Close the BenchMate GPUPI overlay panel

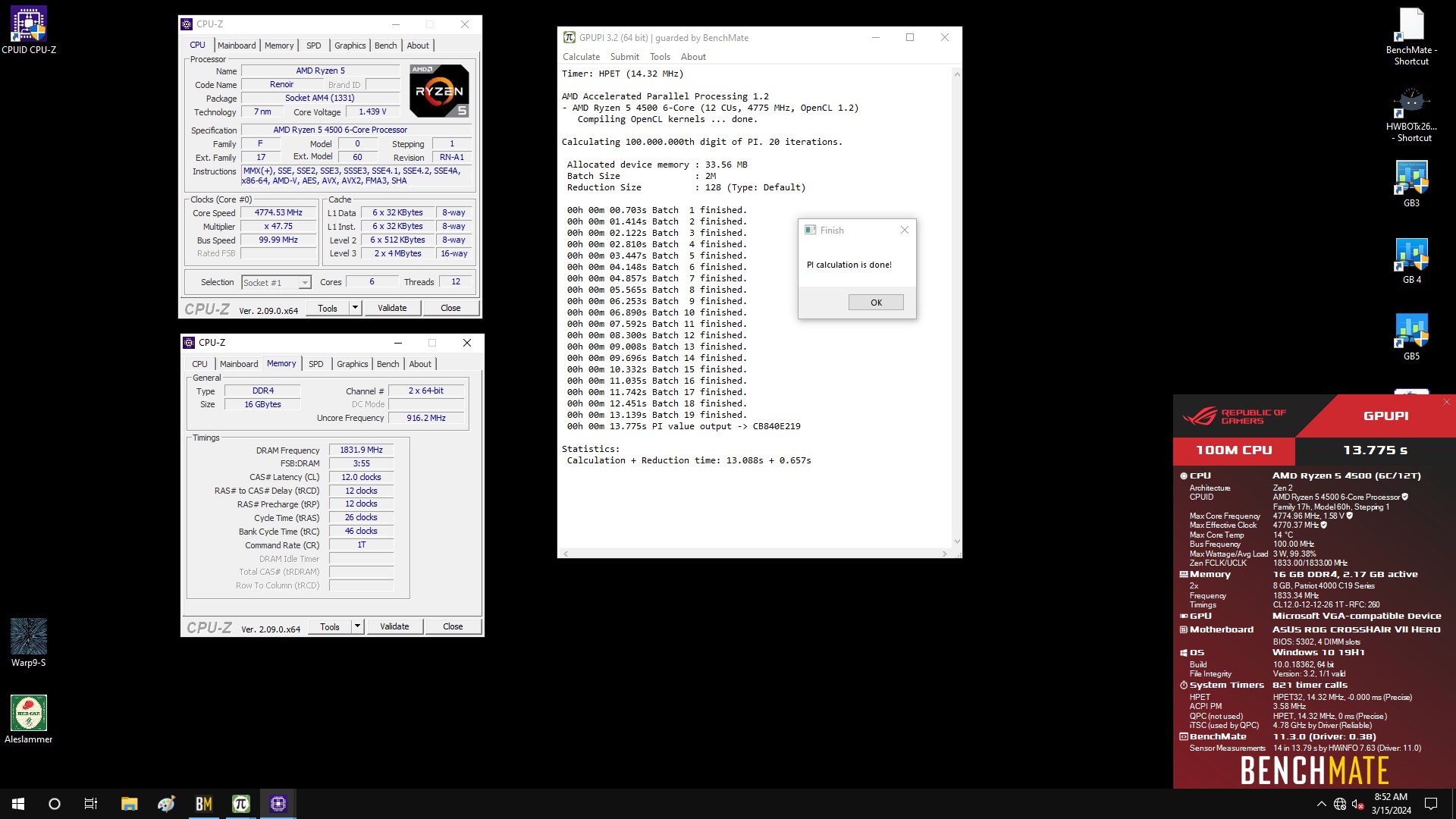pos(1447,403)
